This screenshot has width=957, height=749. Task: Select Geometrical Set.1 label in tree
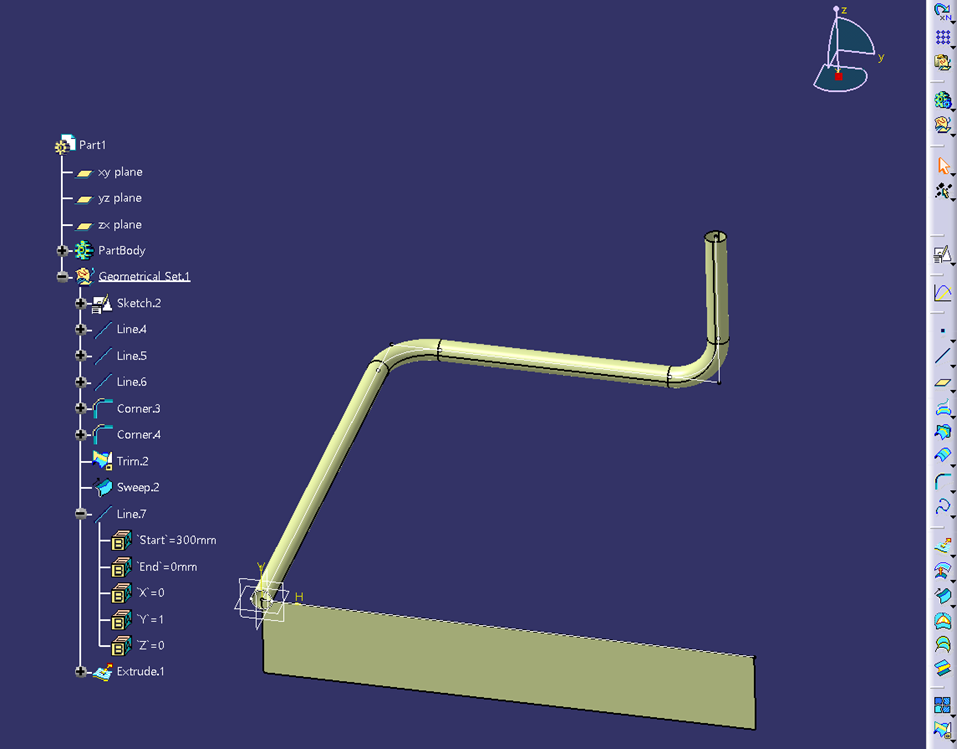(x=144, y=277)
